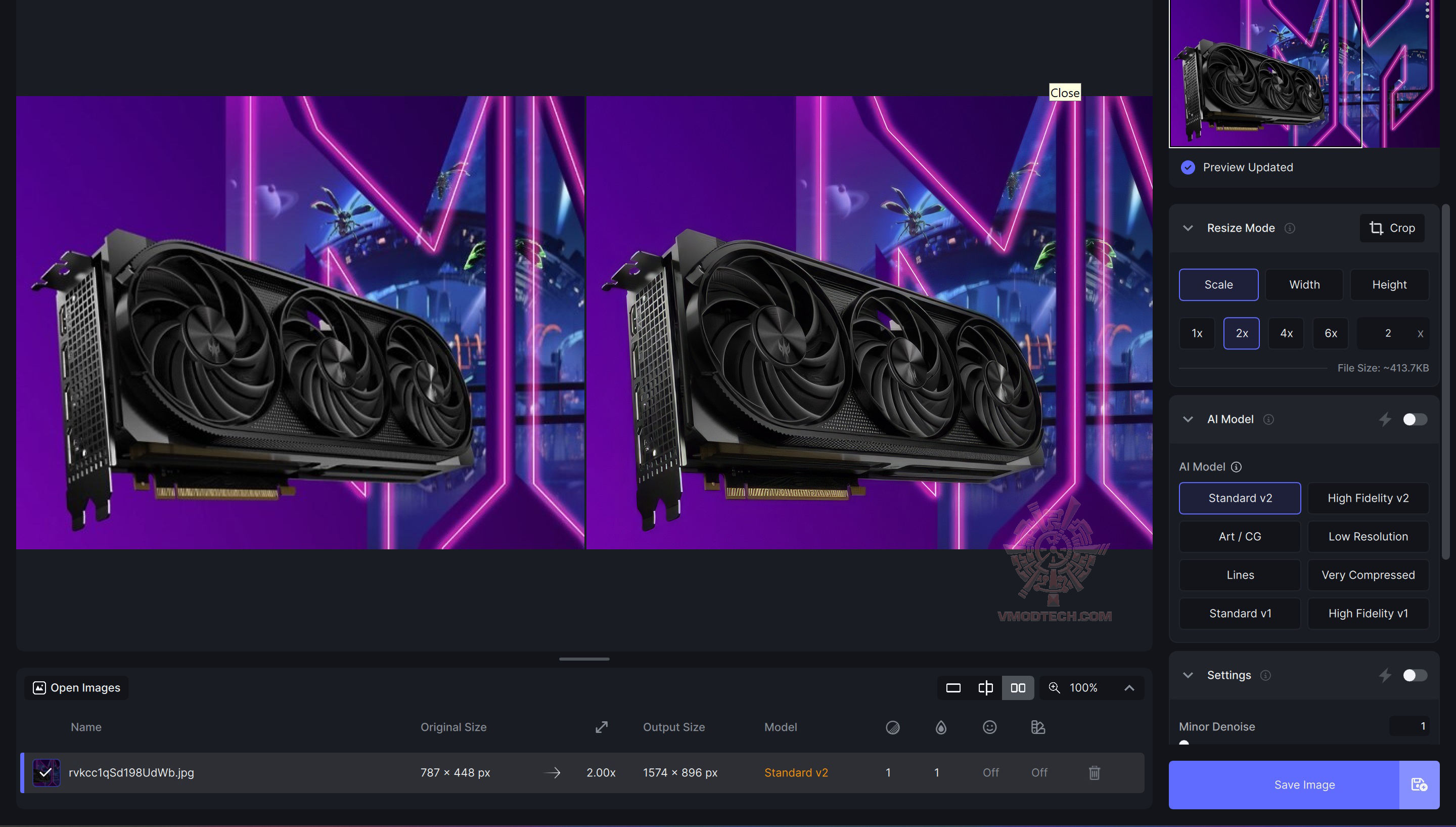Click the Minor Denoise slider handle
This screenshot has width=1456, height=827.
pyautogui.click(x=1184, y=743)
